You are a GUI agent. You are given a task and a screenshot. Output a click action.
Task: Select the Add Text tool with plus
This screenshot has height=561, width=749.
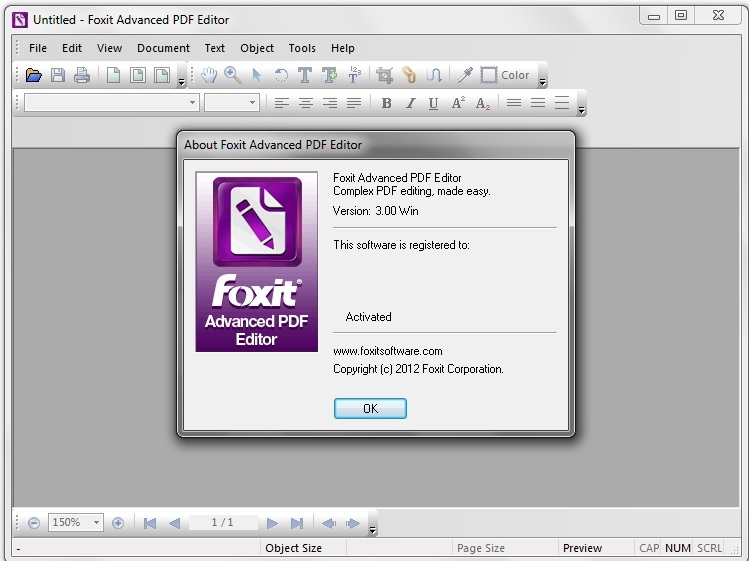pyautogui.click(x=329, y=75)
